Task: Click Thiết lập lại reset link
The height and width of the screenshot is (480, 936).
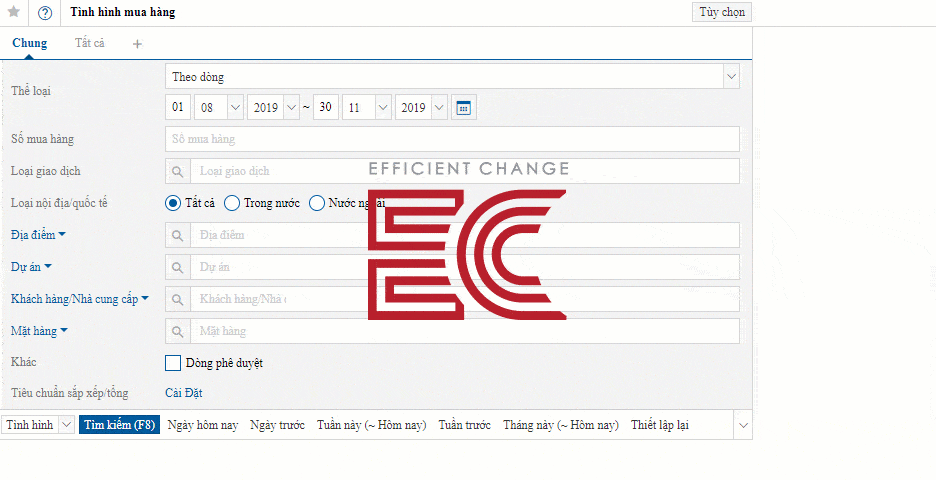Action: [660, 425]
